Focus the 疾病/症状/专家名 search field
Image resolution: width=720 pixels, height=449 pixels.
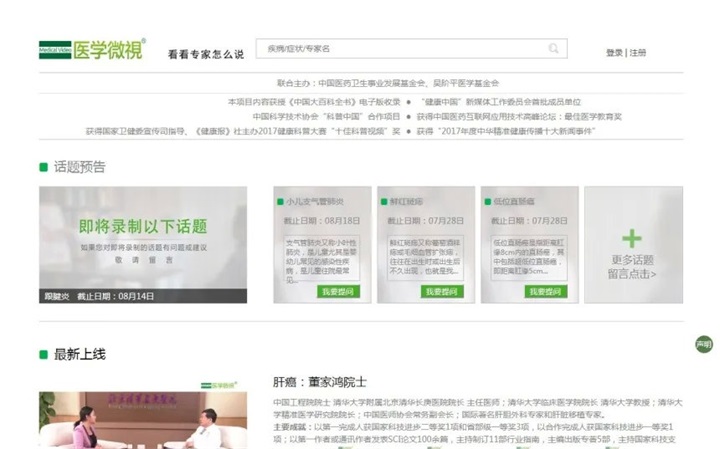(x=400, y=48)
